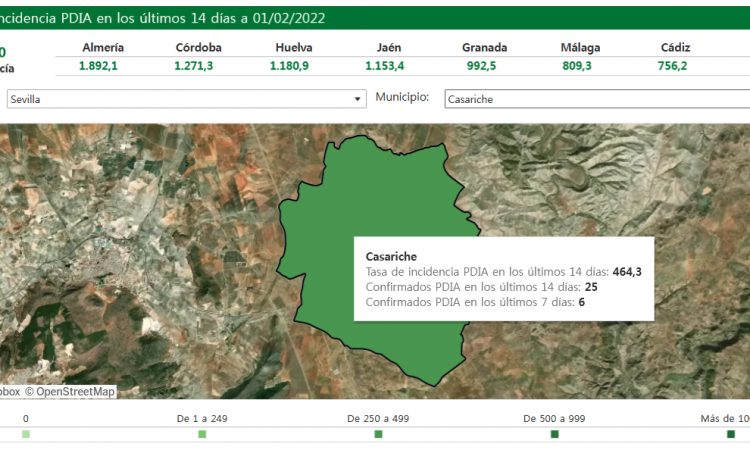Select the Córdoba province heading
This screenshot has height=450, width=750.
[198, 47]
